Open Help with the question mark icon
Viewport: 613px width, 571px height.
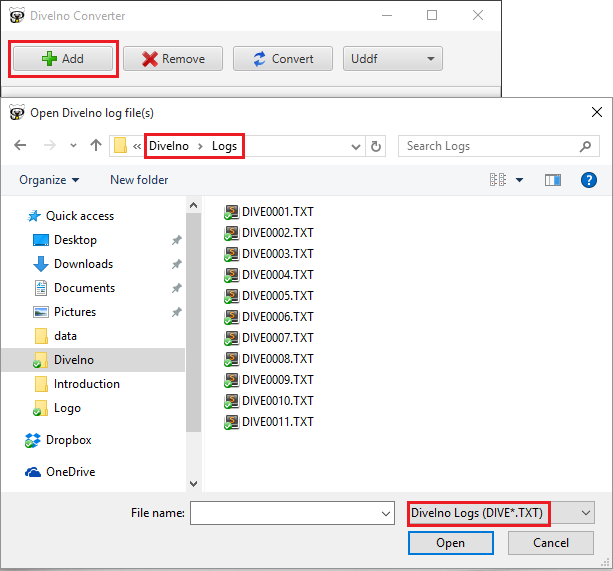pos(588,180)
